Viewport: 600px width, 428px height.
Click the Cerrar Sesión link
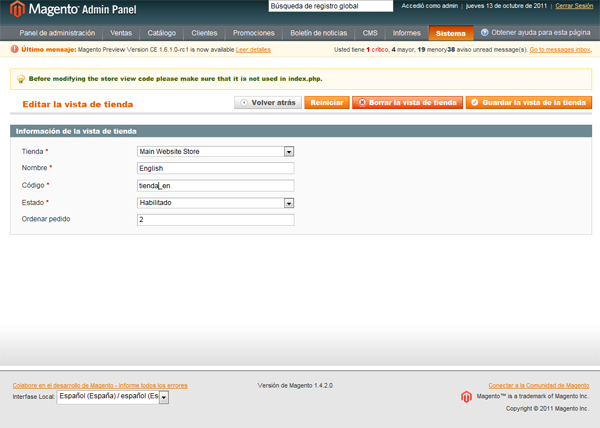tap(574, 6)
